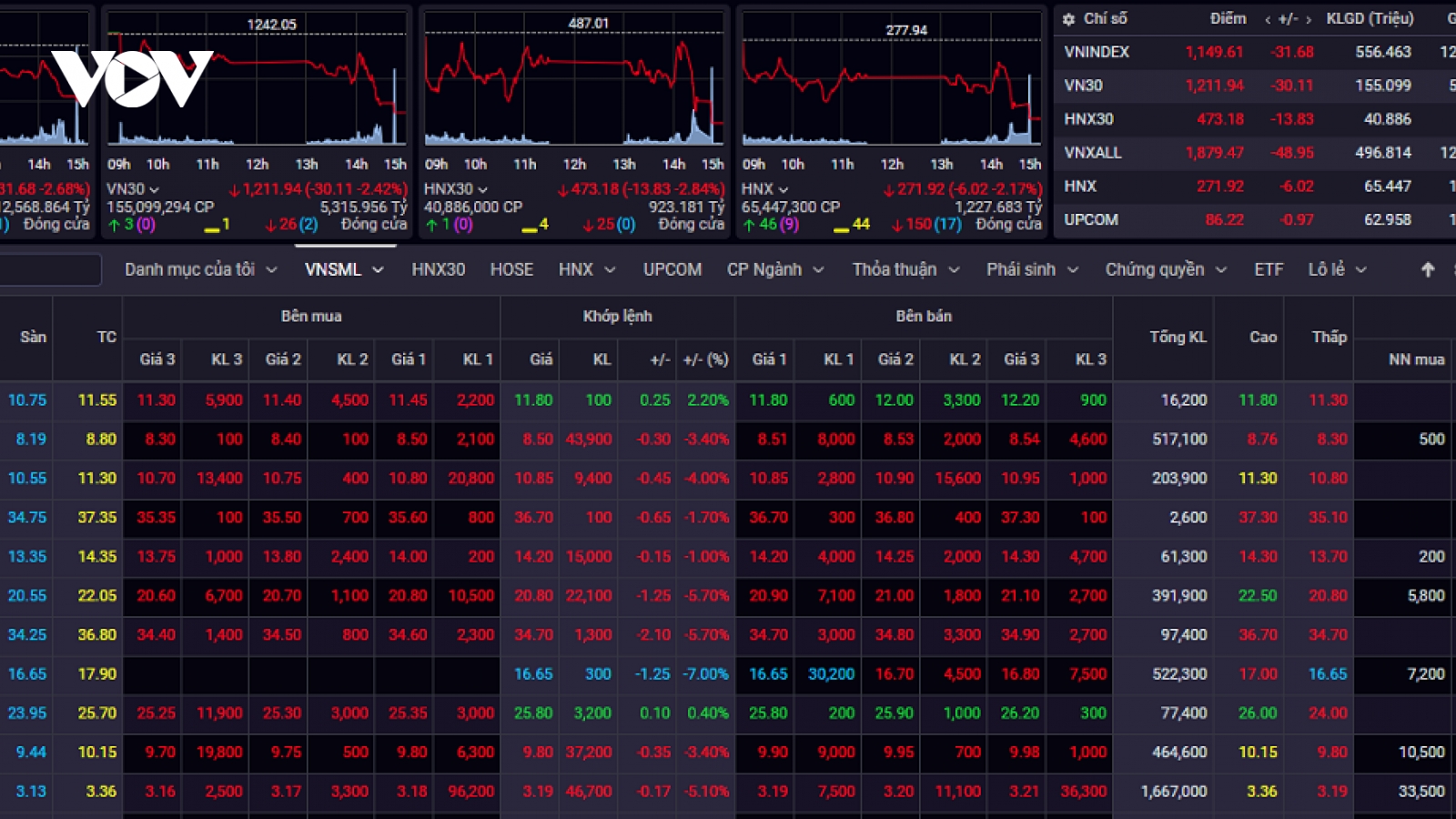
Task: Click the TC column header
Action: [x=106, y=338]
